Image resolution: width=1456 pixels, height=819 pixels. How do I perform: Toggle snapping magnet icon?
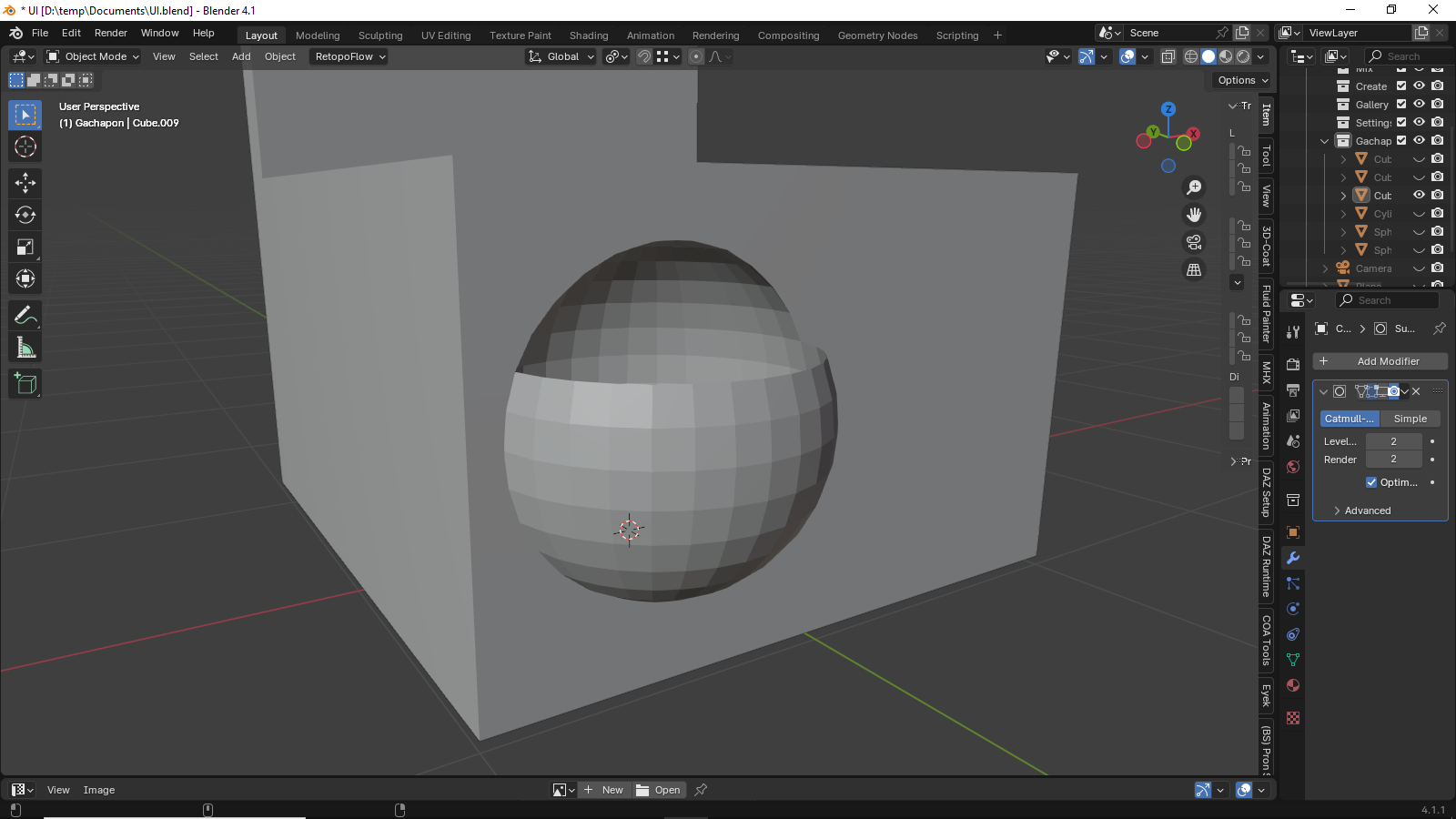point(643,56)
